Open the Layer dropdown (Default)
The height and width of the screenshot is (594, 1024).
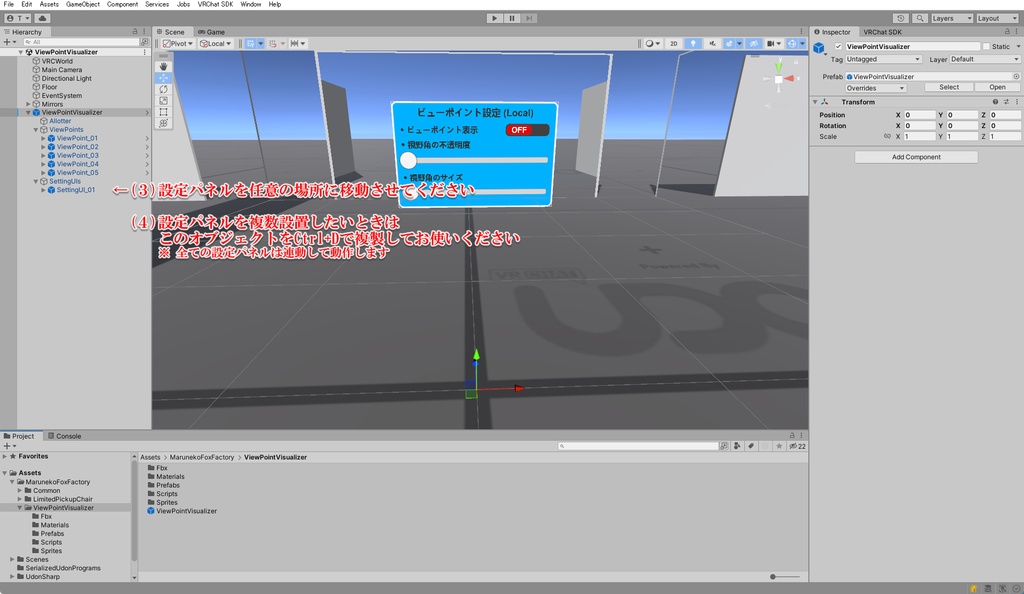click(984, 59)
